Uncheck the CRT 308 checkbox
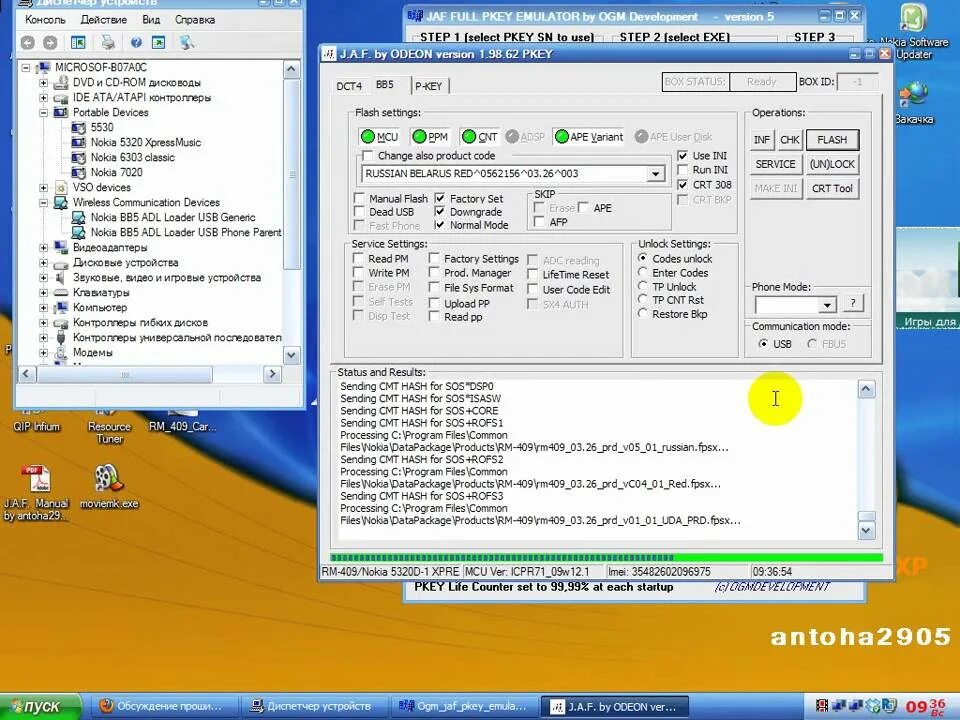Image resolution: width=960 pixels, height=720 pixels. pyautogui.click(x=683, y=185)
